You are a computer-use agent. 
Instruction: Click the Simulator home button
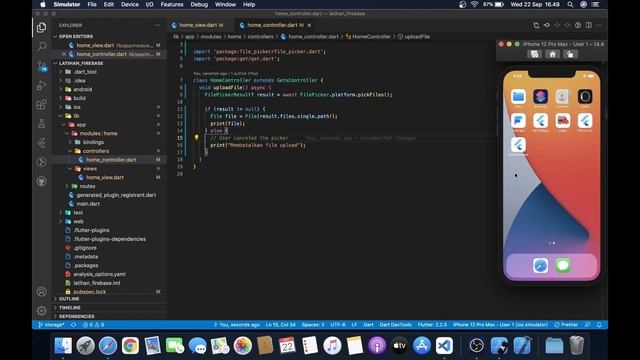pyautogui.click(x=552, y=54)
